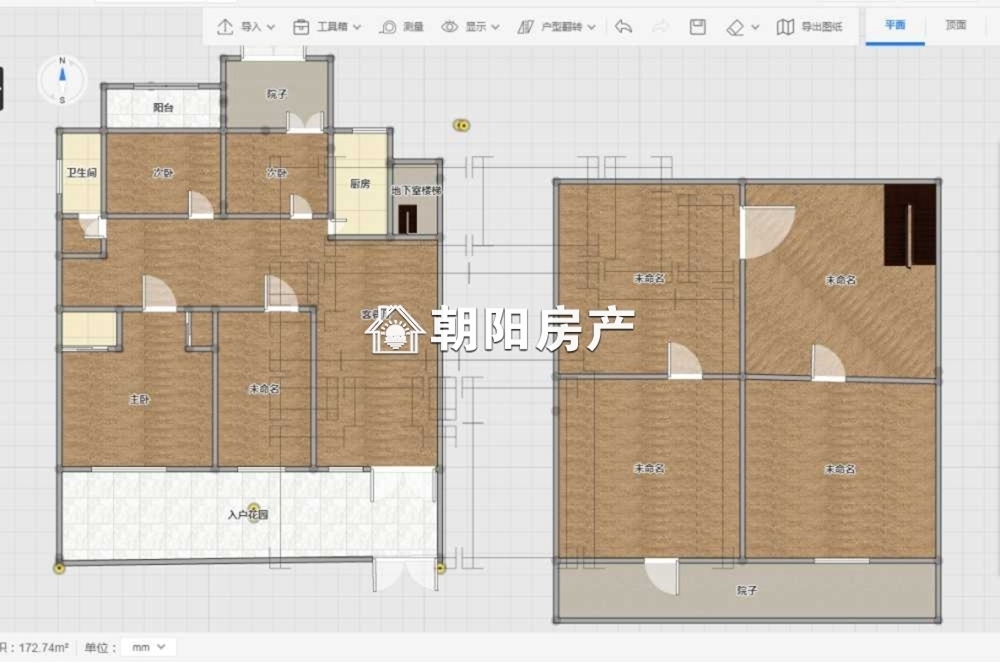This screenshot has height=662, width=1000.
Task: Select the door on bottom 院子 wall
Action: coord(662,576)
